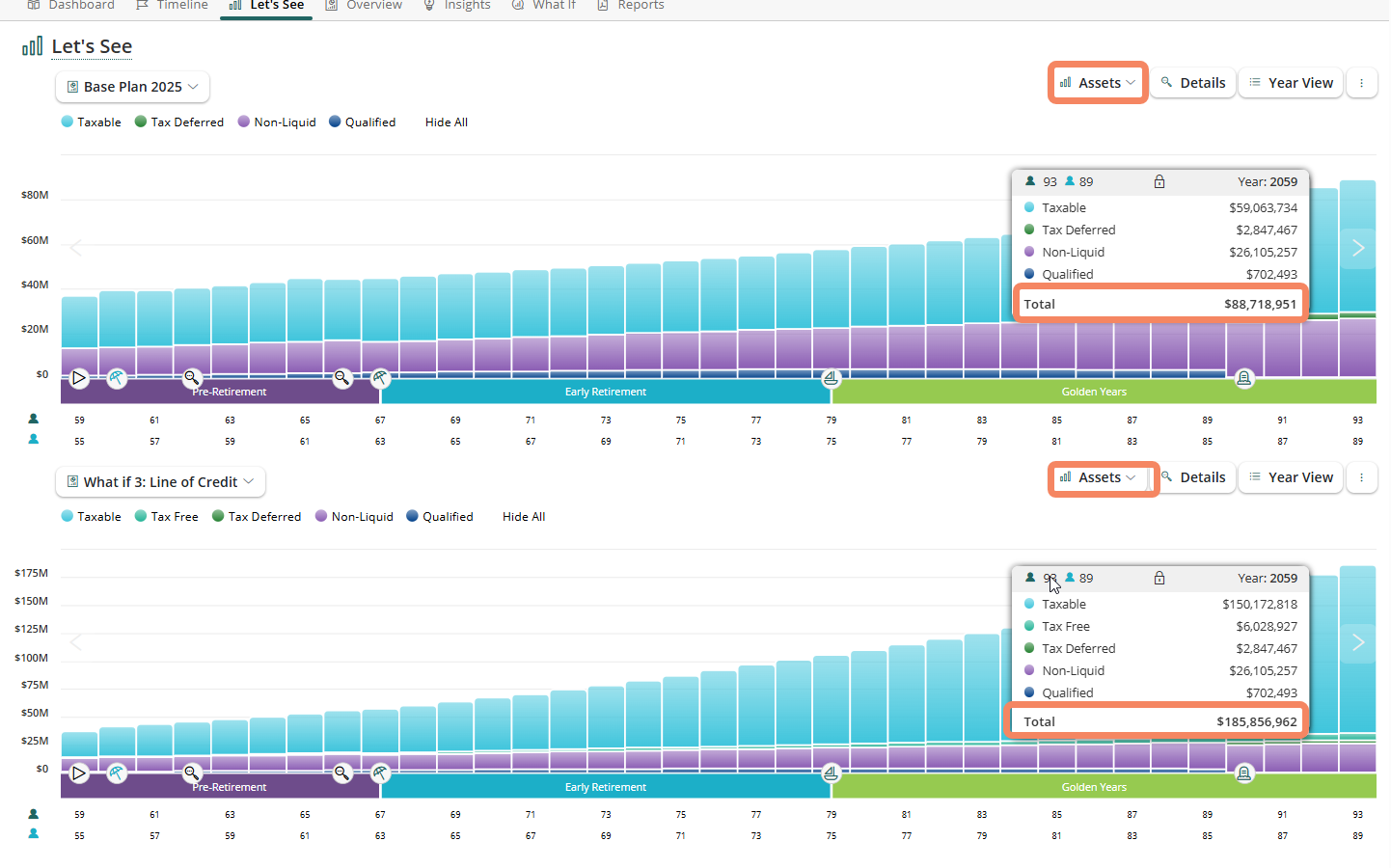Screen dimensions: 1391x868
Task: Open three-dot menu for Base Plan chart
Action: [x=1361, y=83]
